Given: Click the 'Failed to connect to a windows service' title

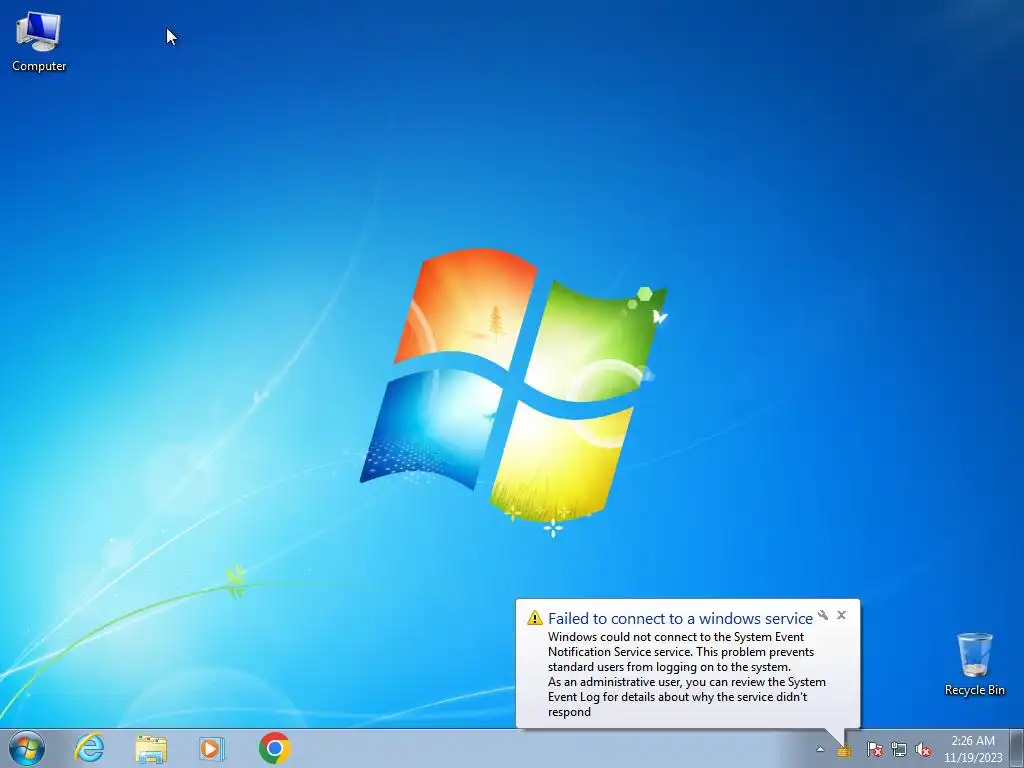Looking at the screenshot, I should coord(680,618).
